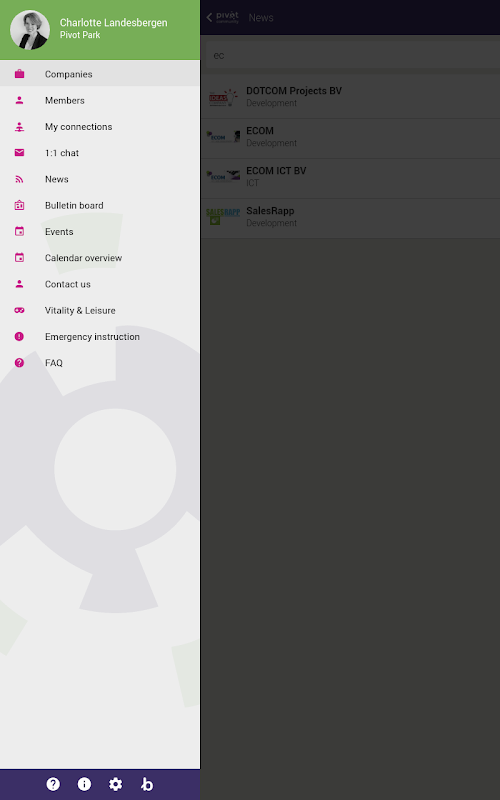The image size is (500, 800).
Task: Go to Events
Action: (x=100, y=232)
